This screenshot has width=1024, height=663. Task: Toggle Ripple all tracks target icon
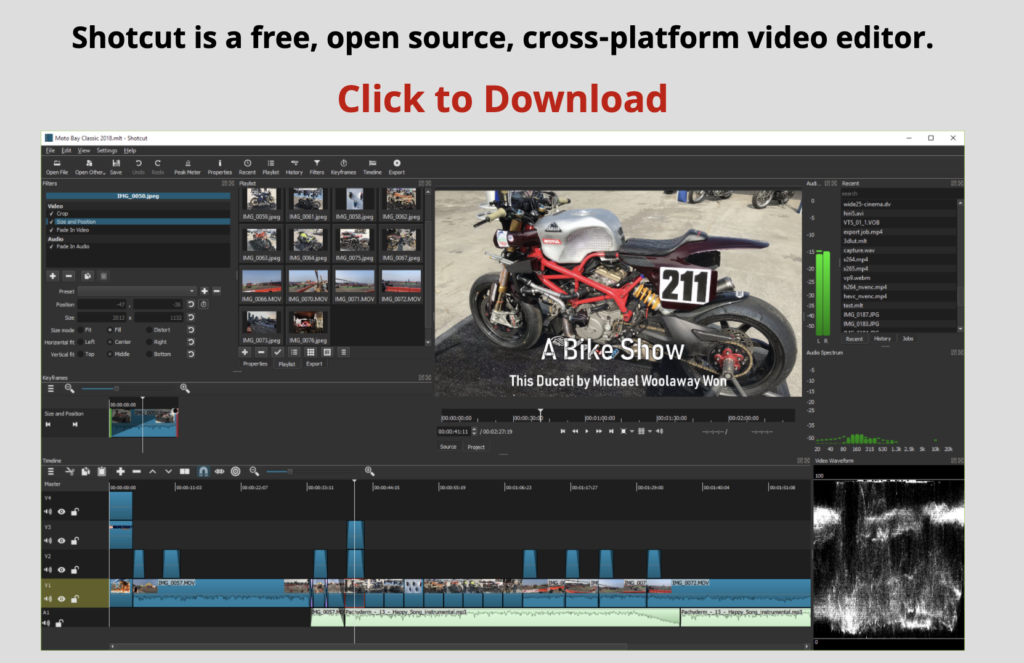point(236,471)
